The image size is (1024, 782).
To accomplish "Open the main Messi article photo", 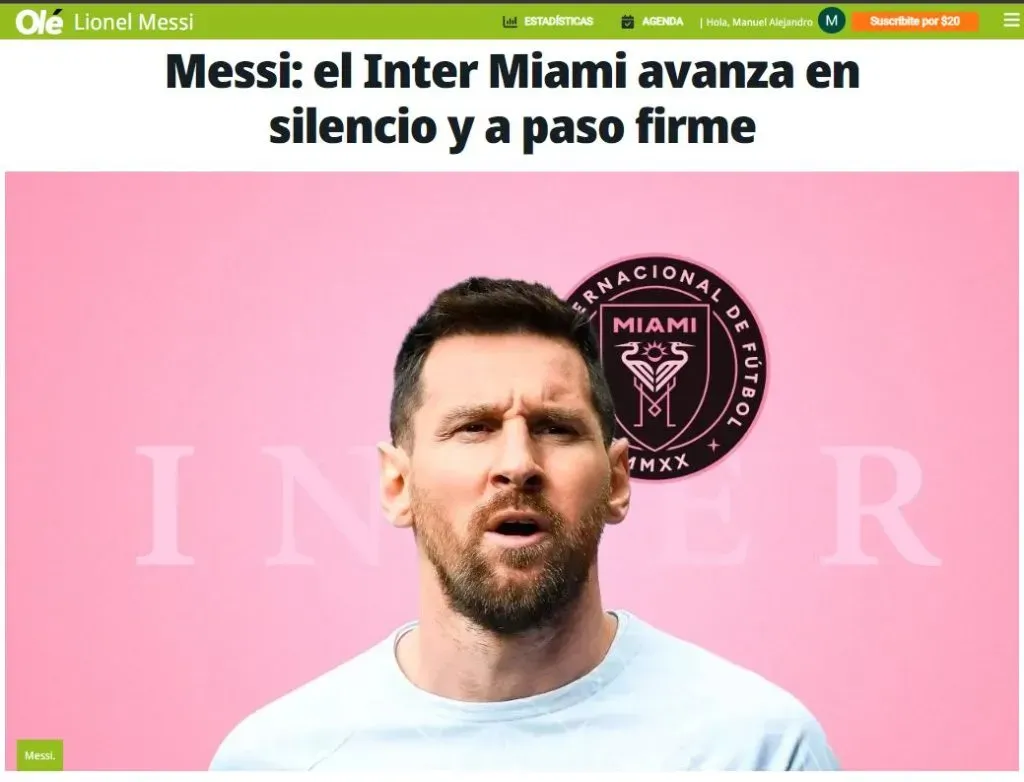I will tap(512, 471).
